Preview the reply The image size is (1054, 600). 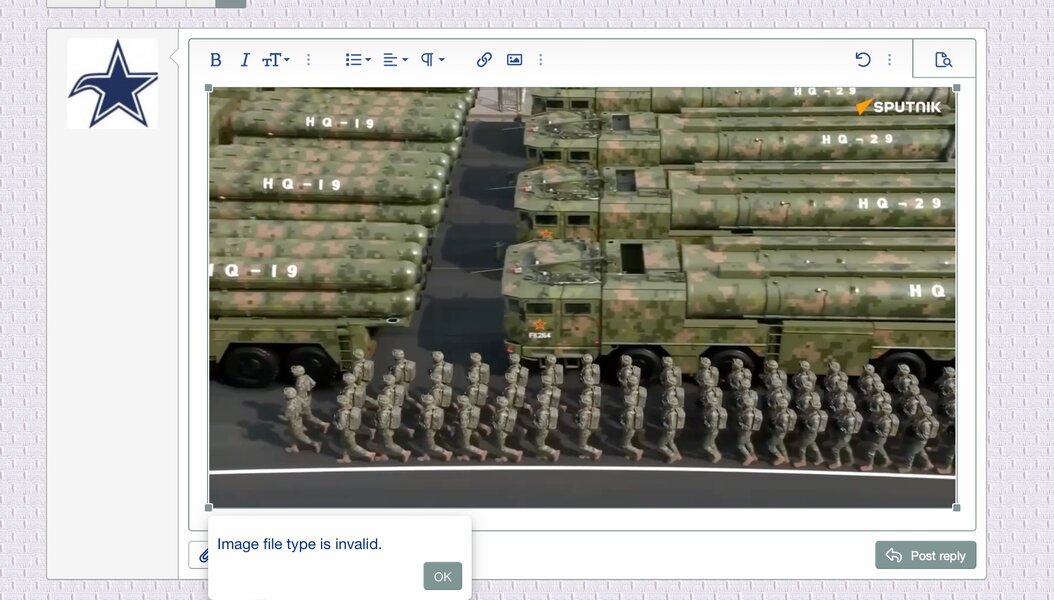click(943, 60)
